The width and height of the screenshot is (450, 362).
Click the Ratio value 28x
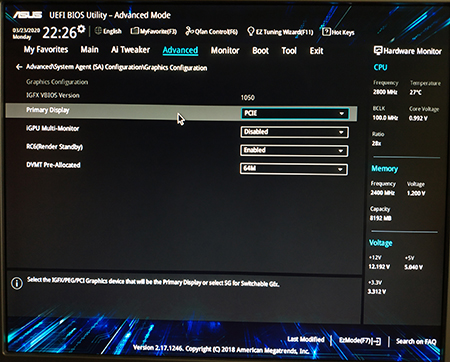point(376,143)
